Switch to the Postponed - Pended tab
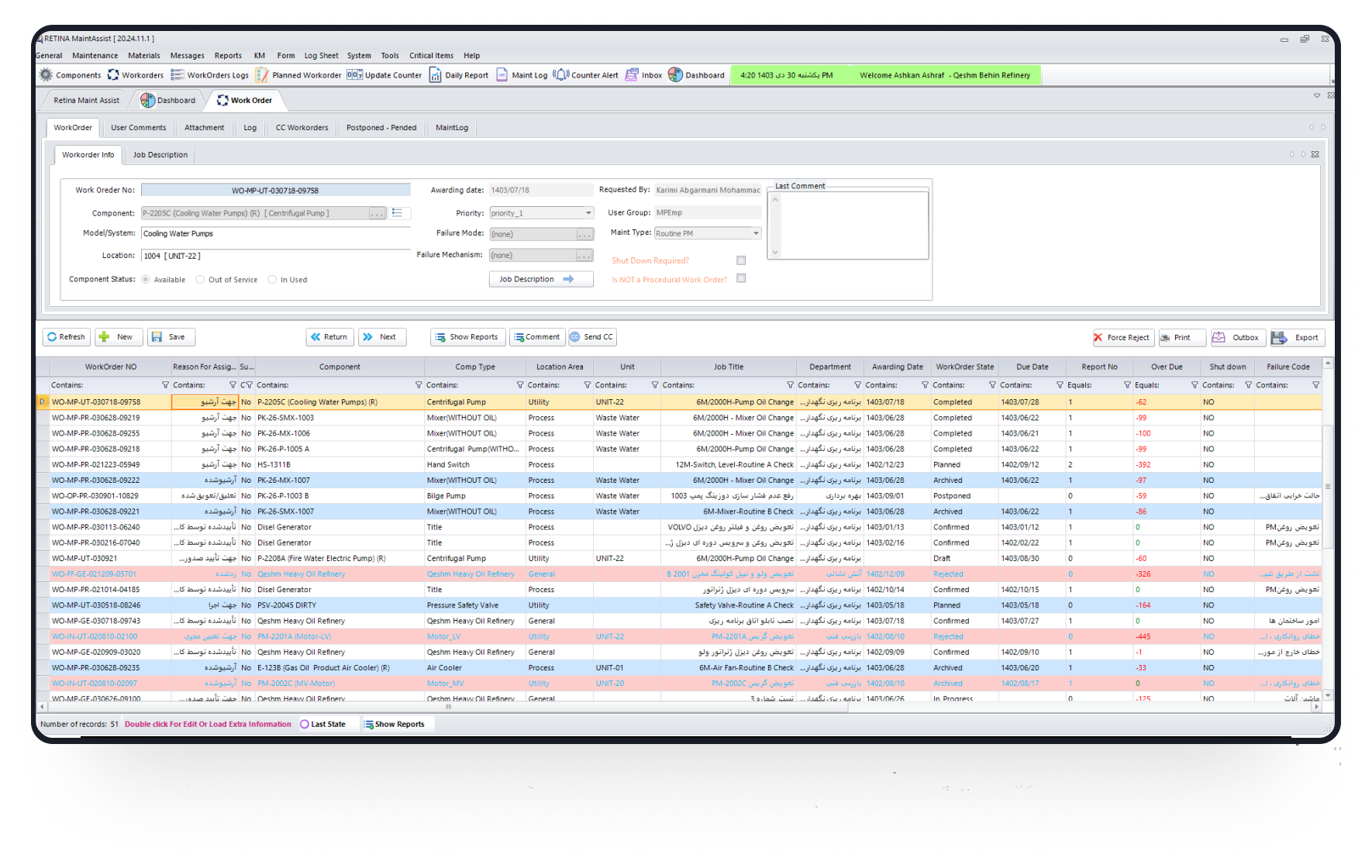This screenshot has width=1372, height=868. [x=381, y=128]
